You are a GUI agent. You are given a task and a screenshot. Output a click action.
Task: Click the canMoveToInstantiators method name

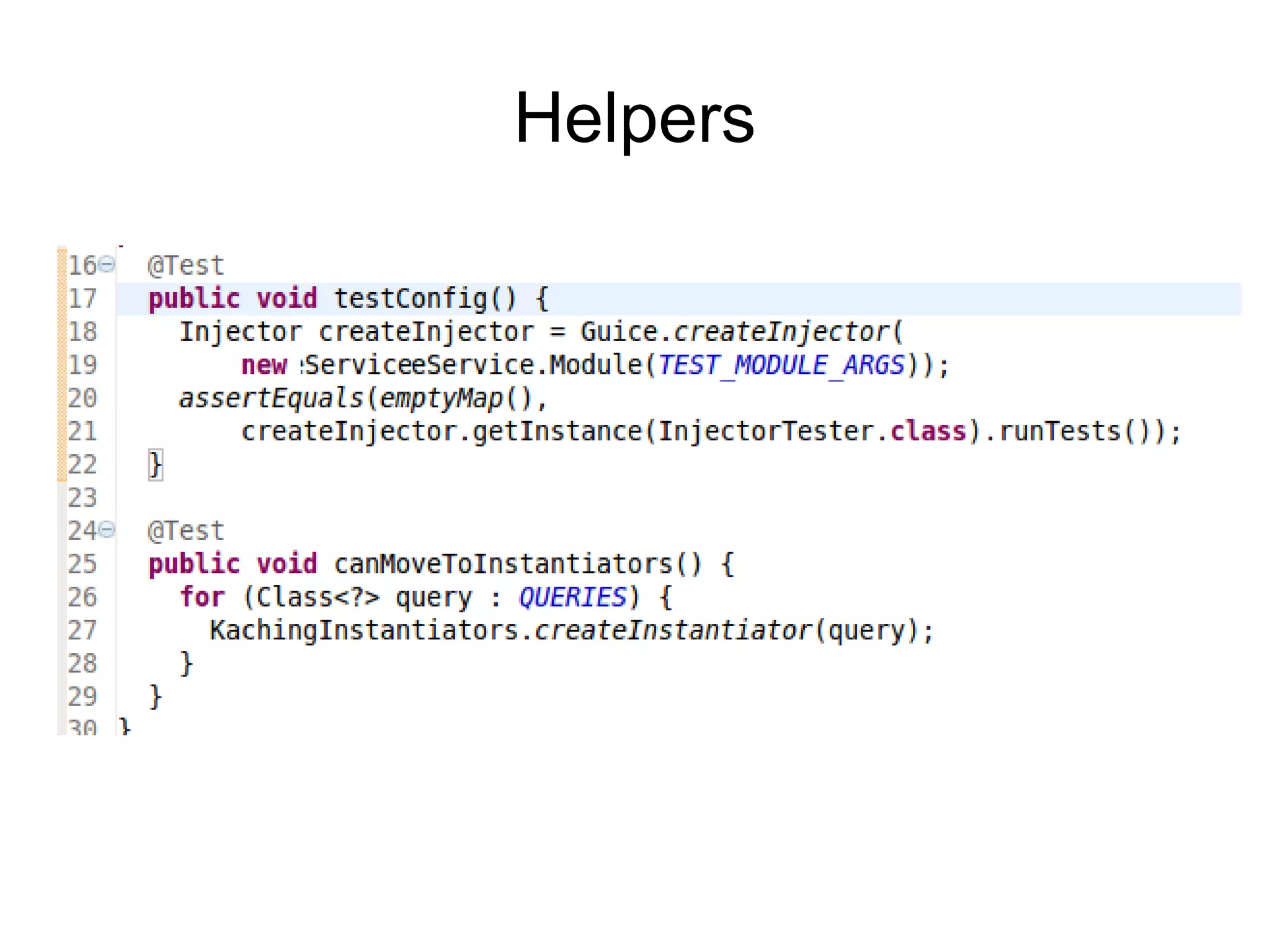(504, 564)
